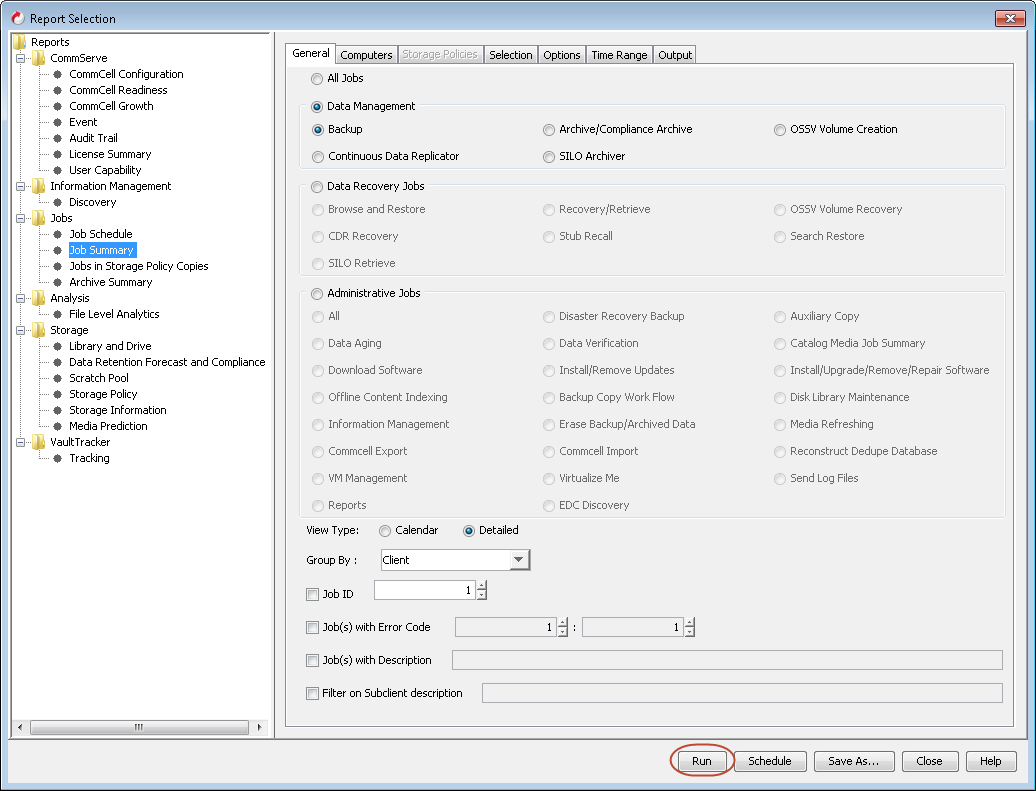Increment the Job ID spinner up arrow
Screen dimensions: 1036x791
coord(482,586)
